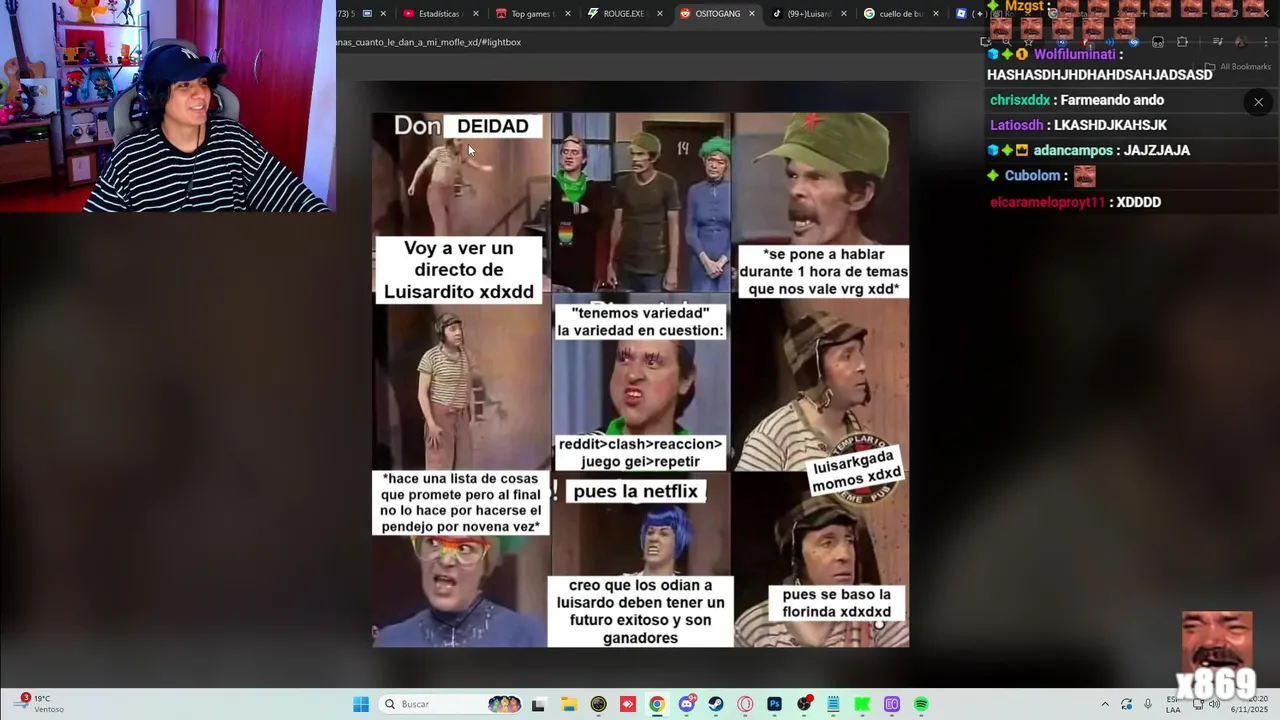Click the Chavo meme image in lightbox
This screenshot has width=1280, height=720.
pyautogui.click(x=640, y=380)
